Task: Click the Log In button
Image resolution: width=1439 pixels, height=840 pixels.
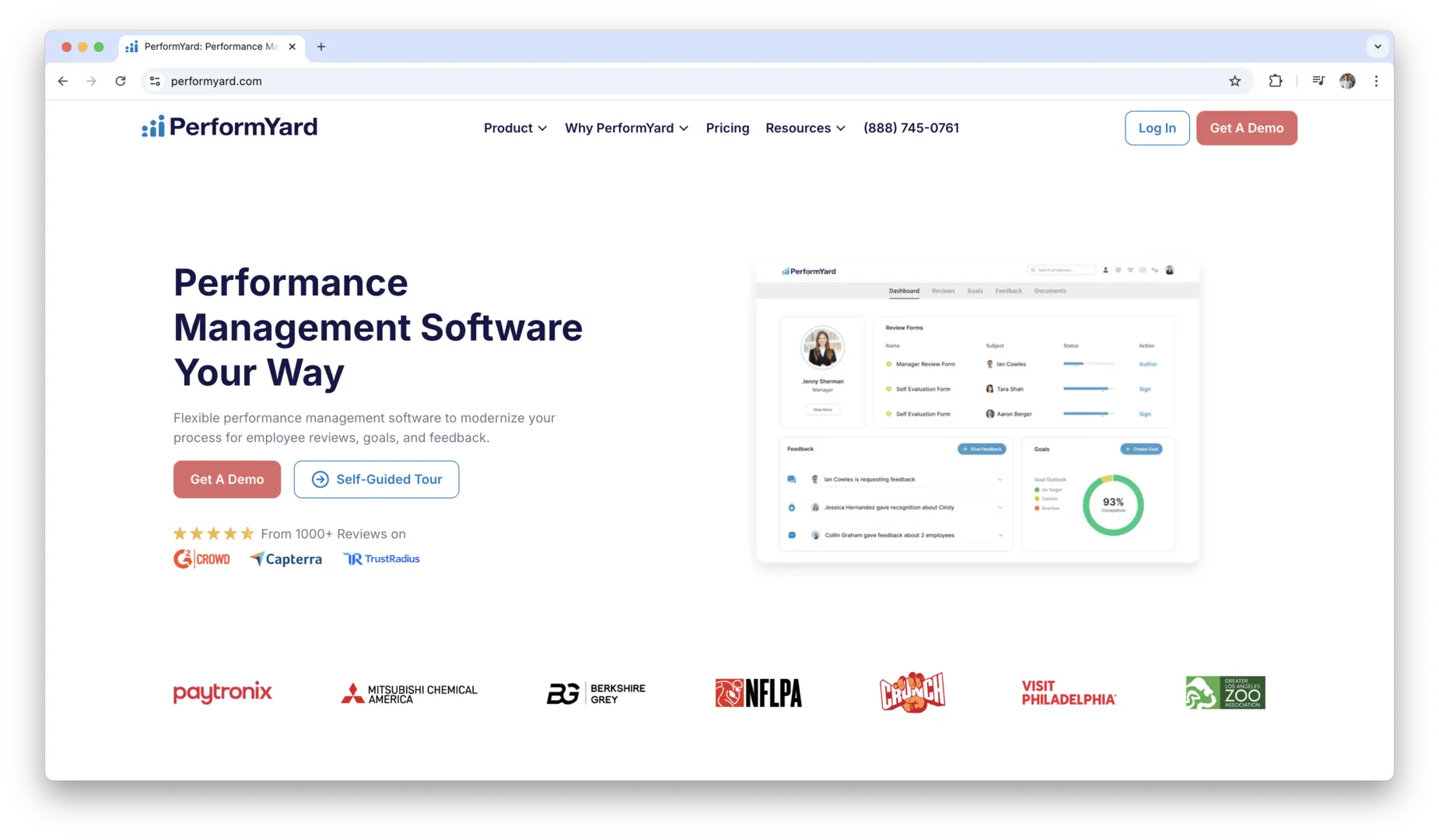Action: [x=1157, y=128]
